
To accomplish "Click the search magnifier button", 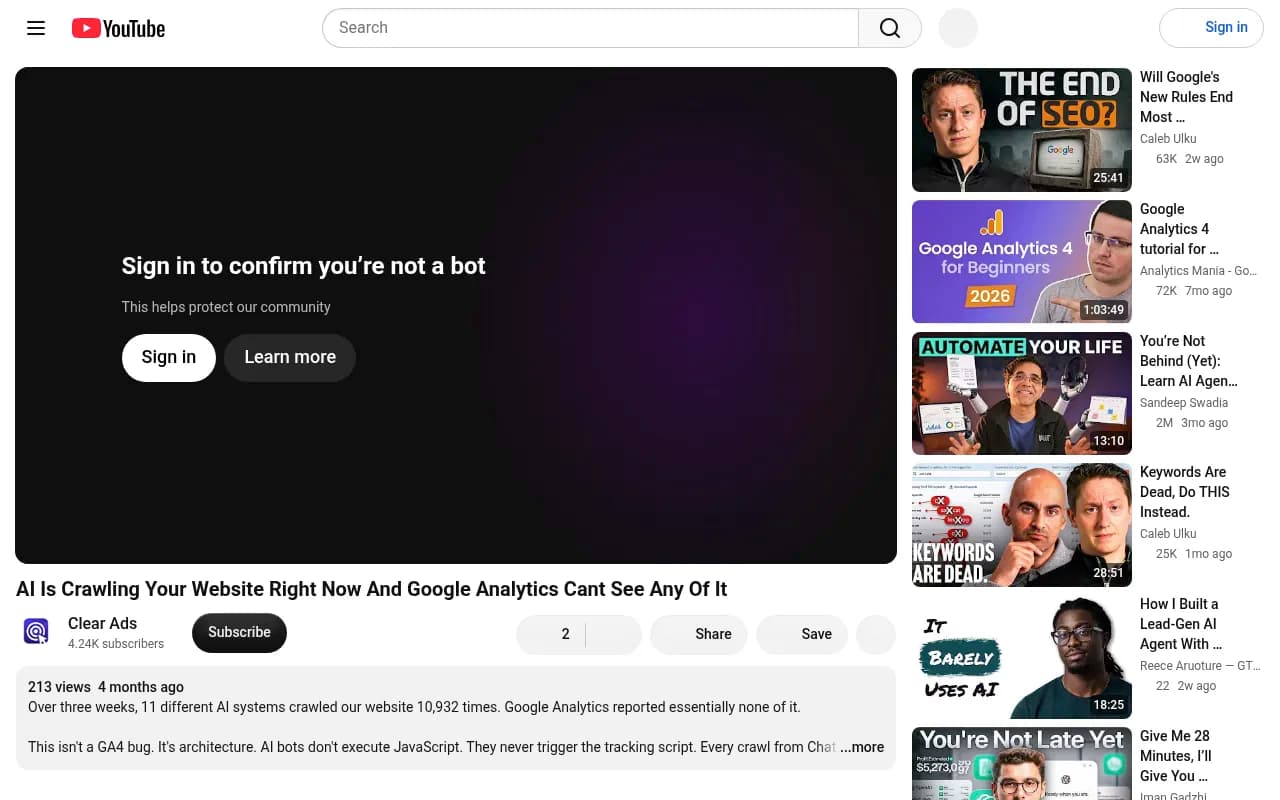I will 890,28.
